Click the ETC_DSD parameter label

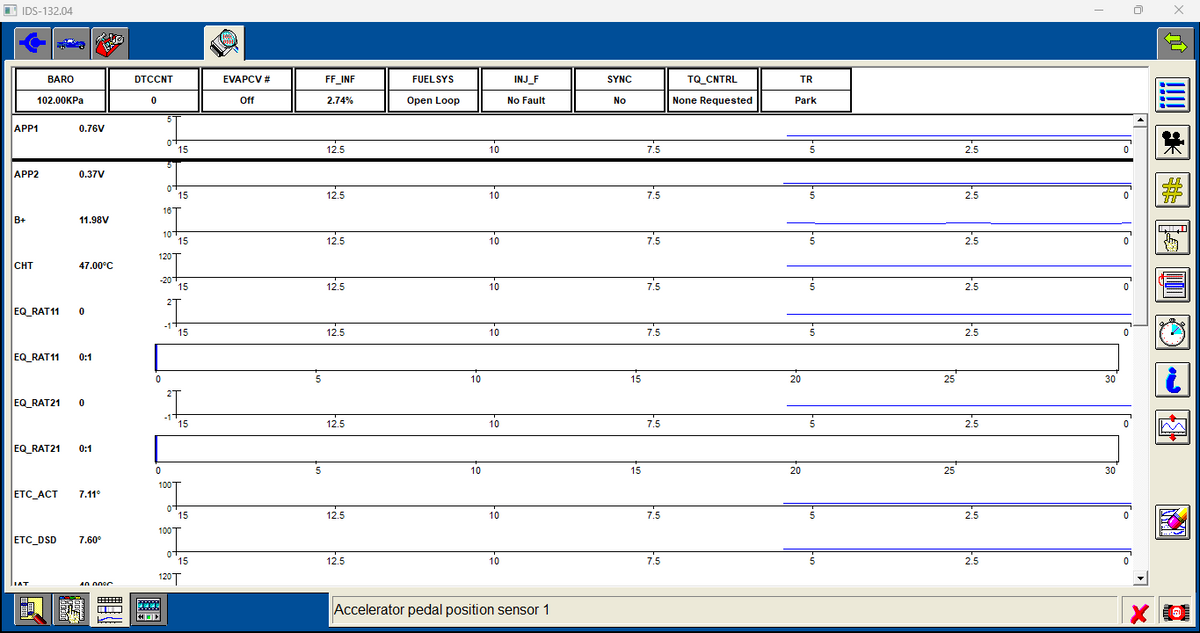click(36, 540)
